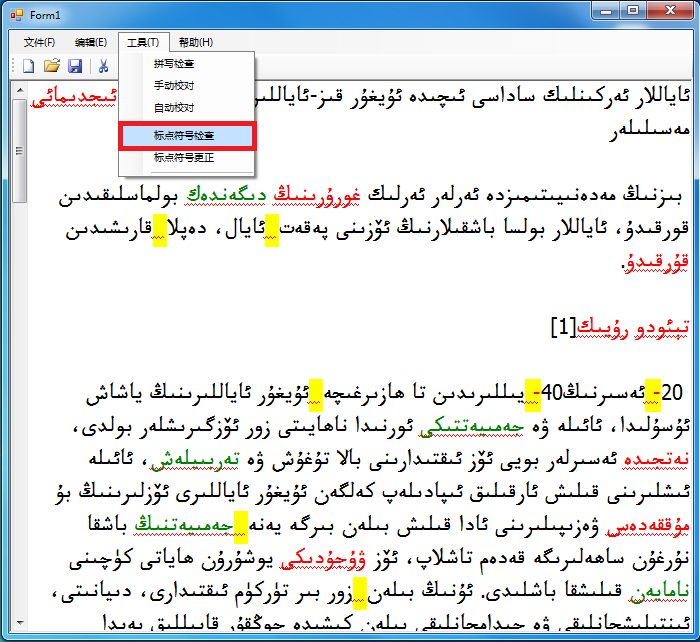Open the 文件(F) menu
This screenshot has height=642, width=700.
coord(39,42)
